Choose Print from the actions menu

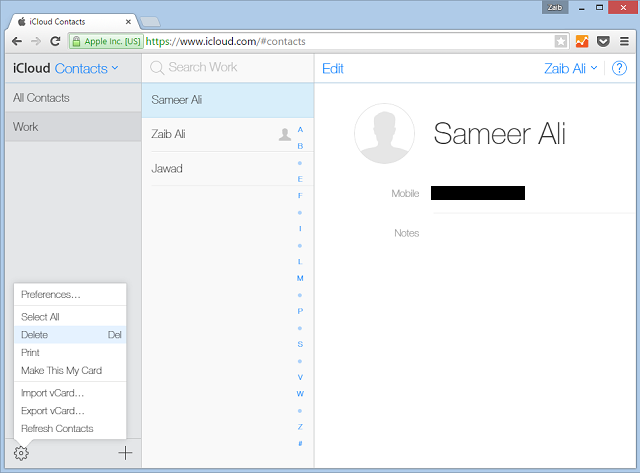click(x=70, y=353)
